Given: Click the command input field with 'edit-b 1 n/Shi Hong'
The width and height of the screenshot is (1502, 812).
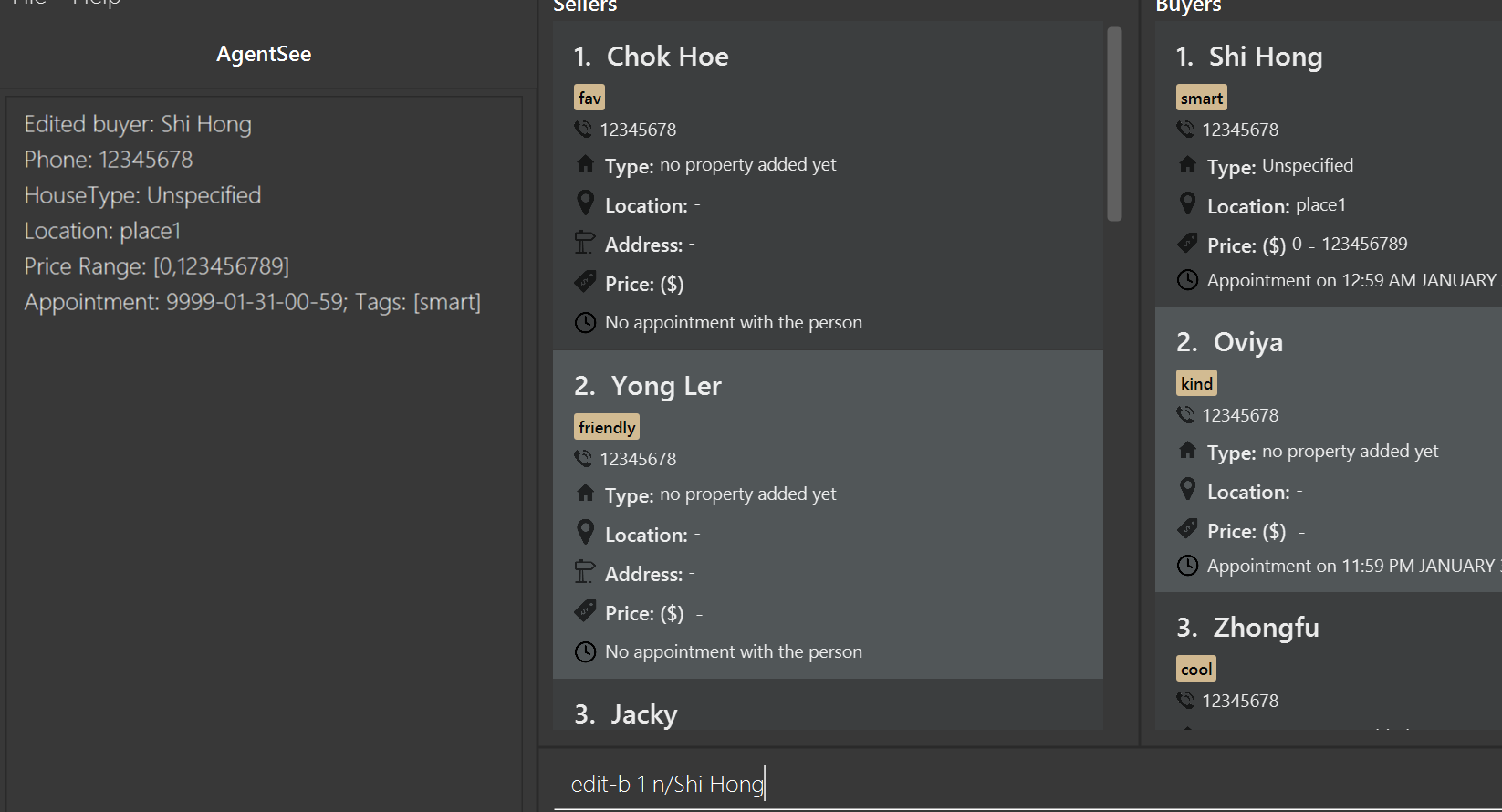Looking at the screenshot, I should coord(1027,784).
